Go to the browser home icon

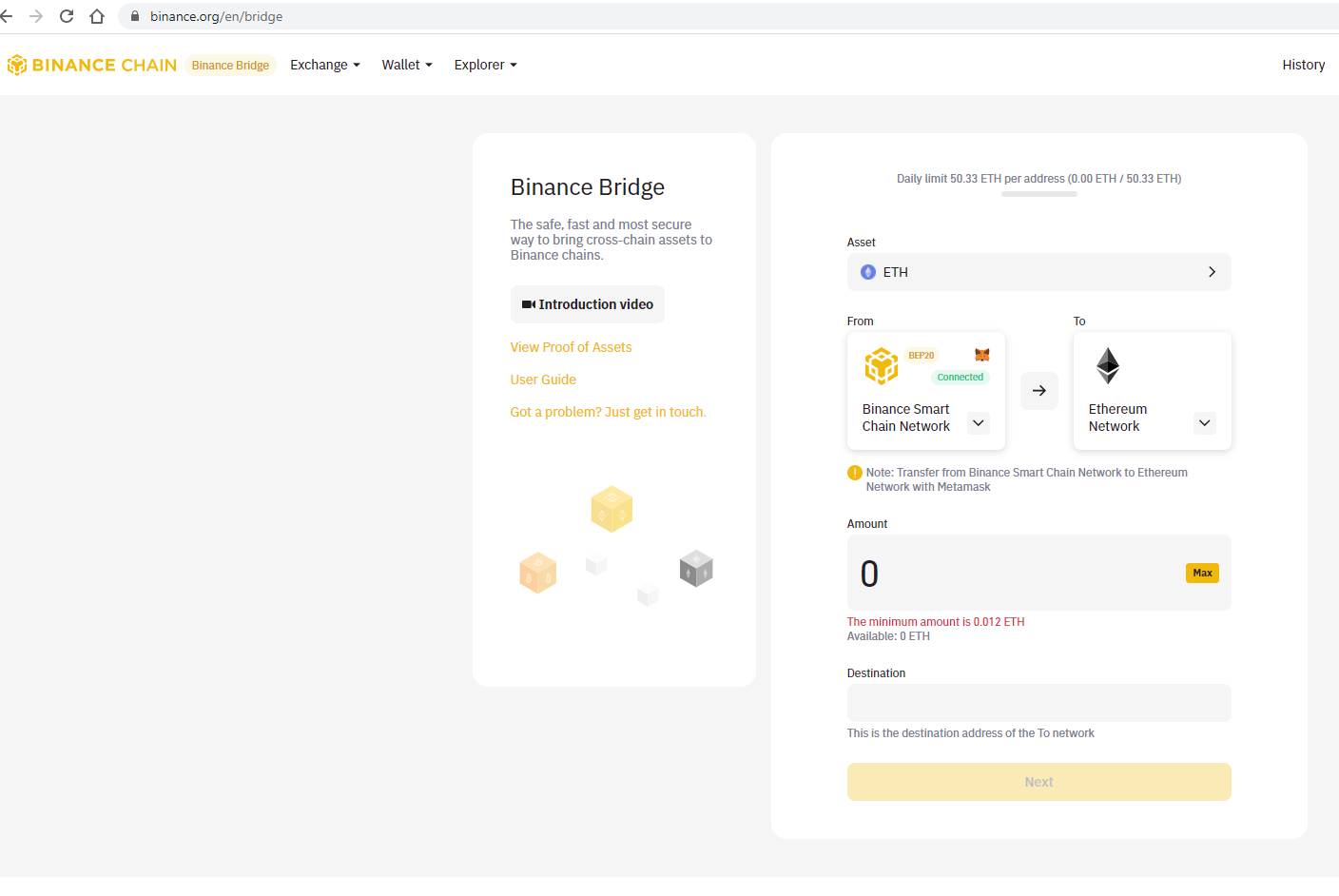[97, 16]
